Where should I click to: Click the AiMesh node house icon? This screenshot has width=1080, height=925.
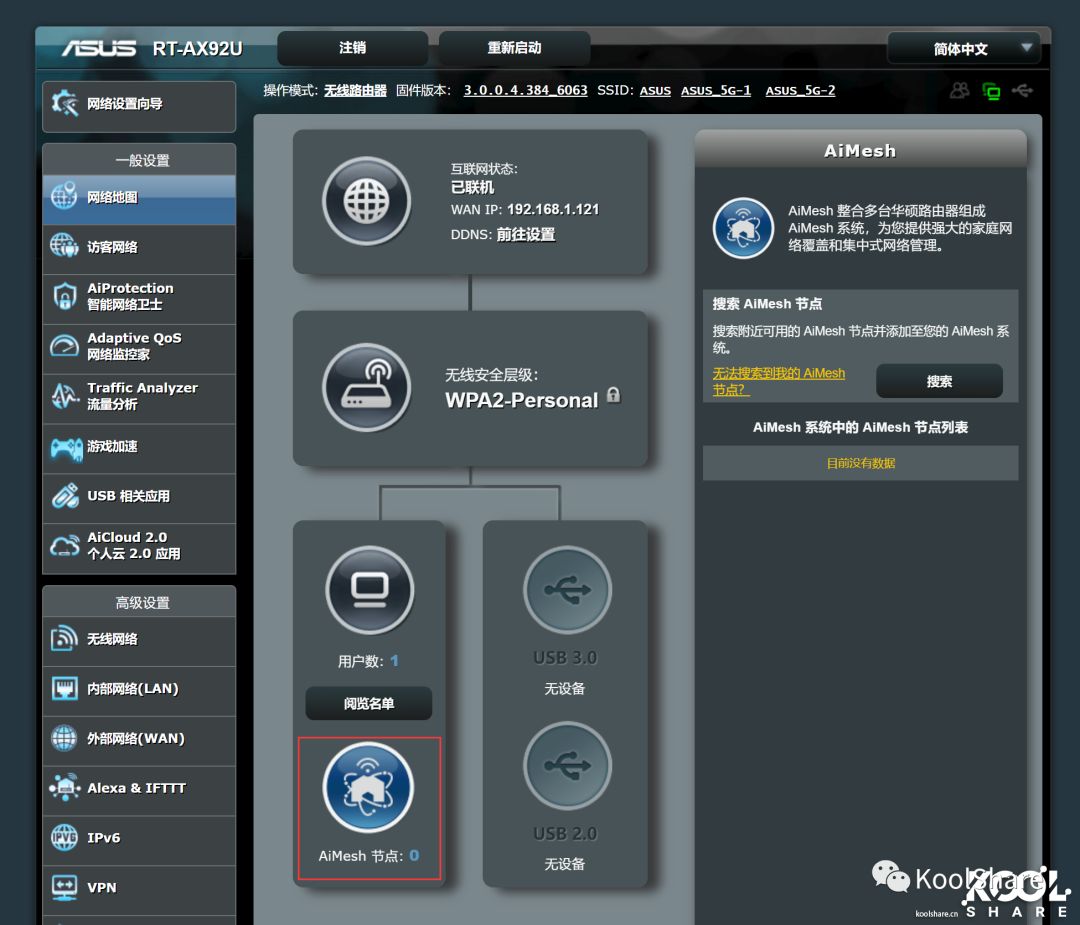coord(368,787)
